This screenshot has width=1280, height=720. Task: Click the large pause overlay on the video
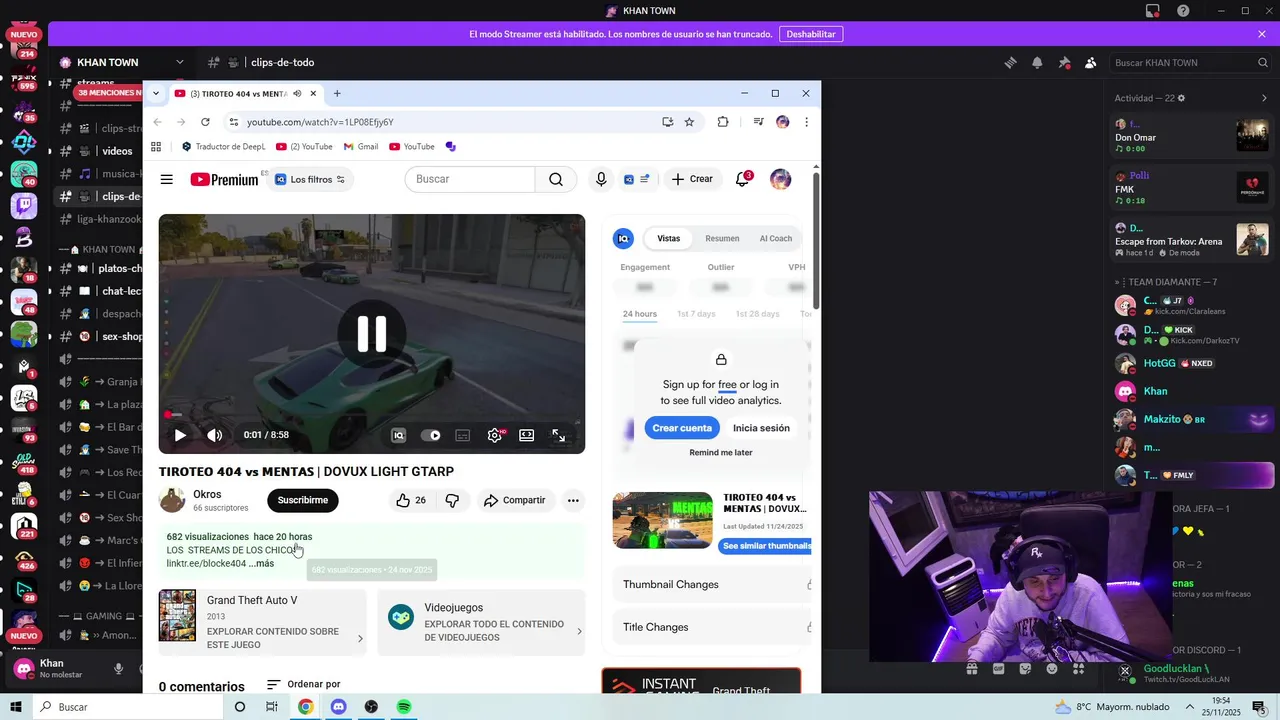[x=372, y=333]
